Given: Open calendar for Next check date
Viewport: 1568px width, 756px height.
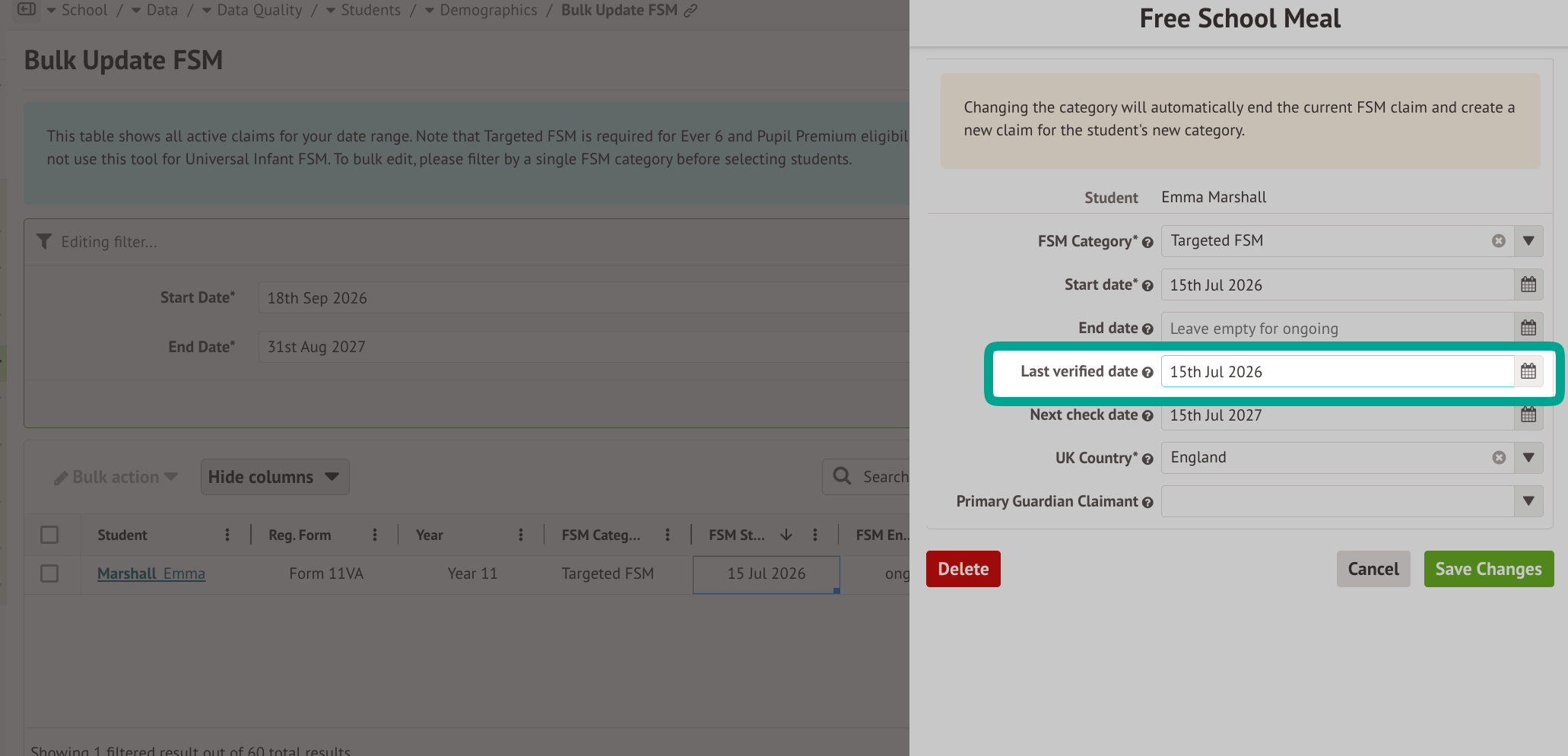Looking at the screenshot, I should point(1528,415).
